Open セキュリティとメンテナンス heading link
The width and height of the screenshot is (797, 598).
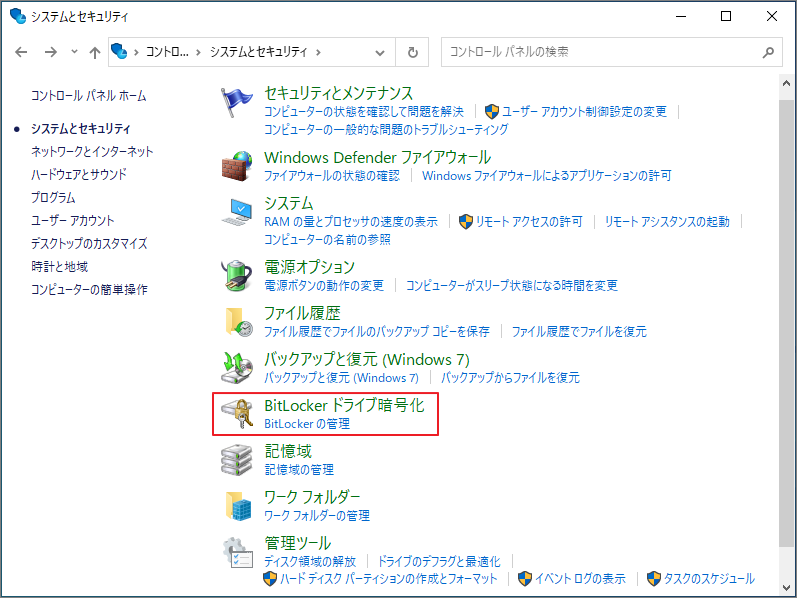point(339,93)
